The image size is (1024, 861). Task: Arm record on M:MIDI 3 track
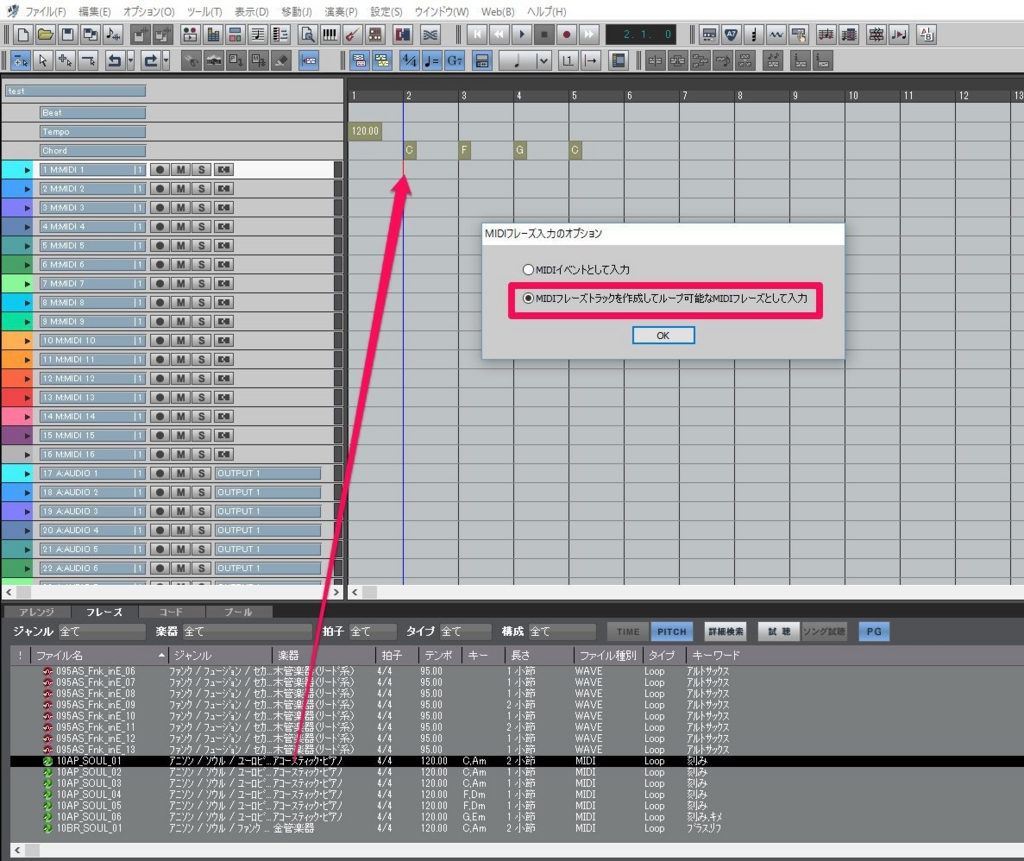point(159,208)
